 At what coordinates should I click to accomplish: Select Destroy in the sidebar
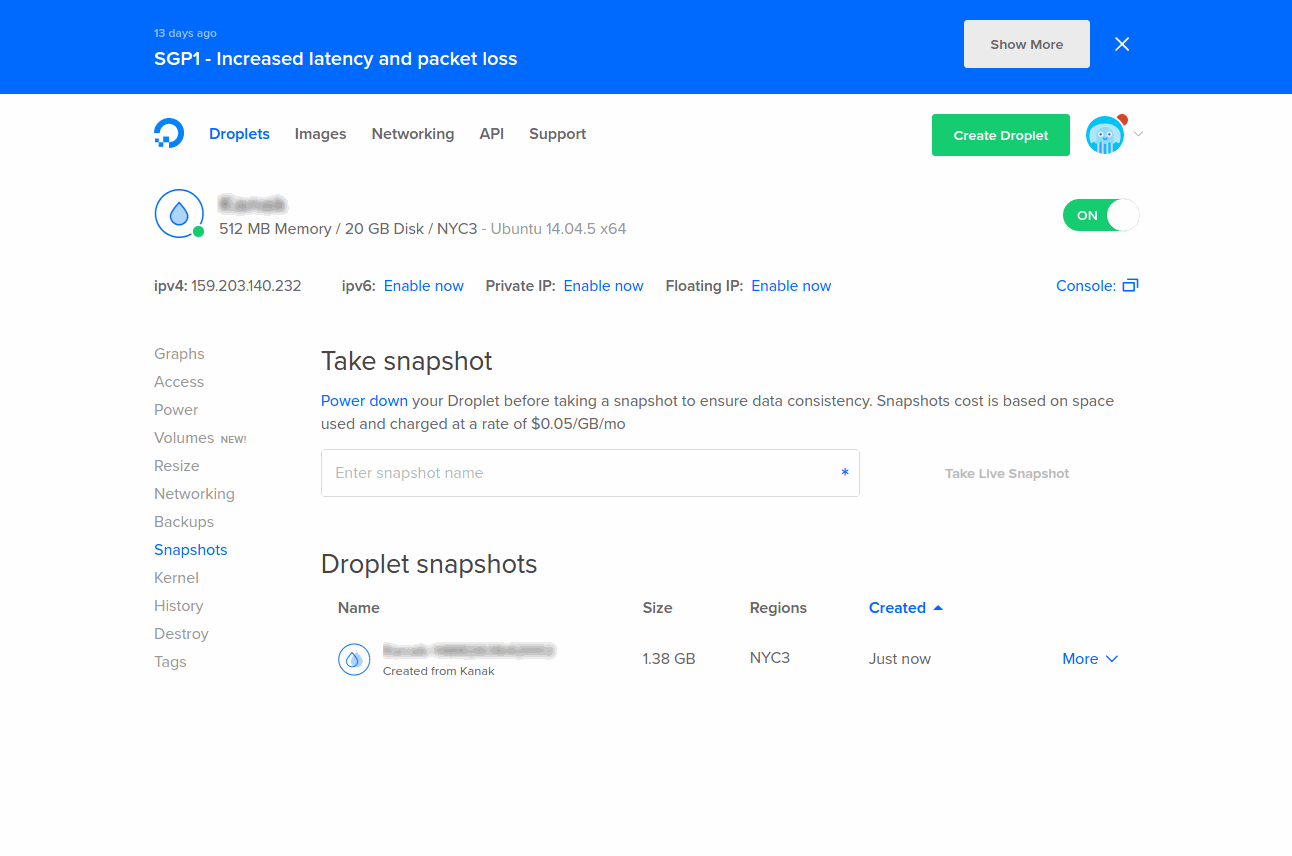(x=181, y=634)
